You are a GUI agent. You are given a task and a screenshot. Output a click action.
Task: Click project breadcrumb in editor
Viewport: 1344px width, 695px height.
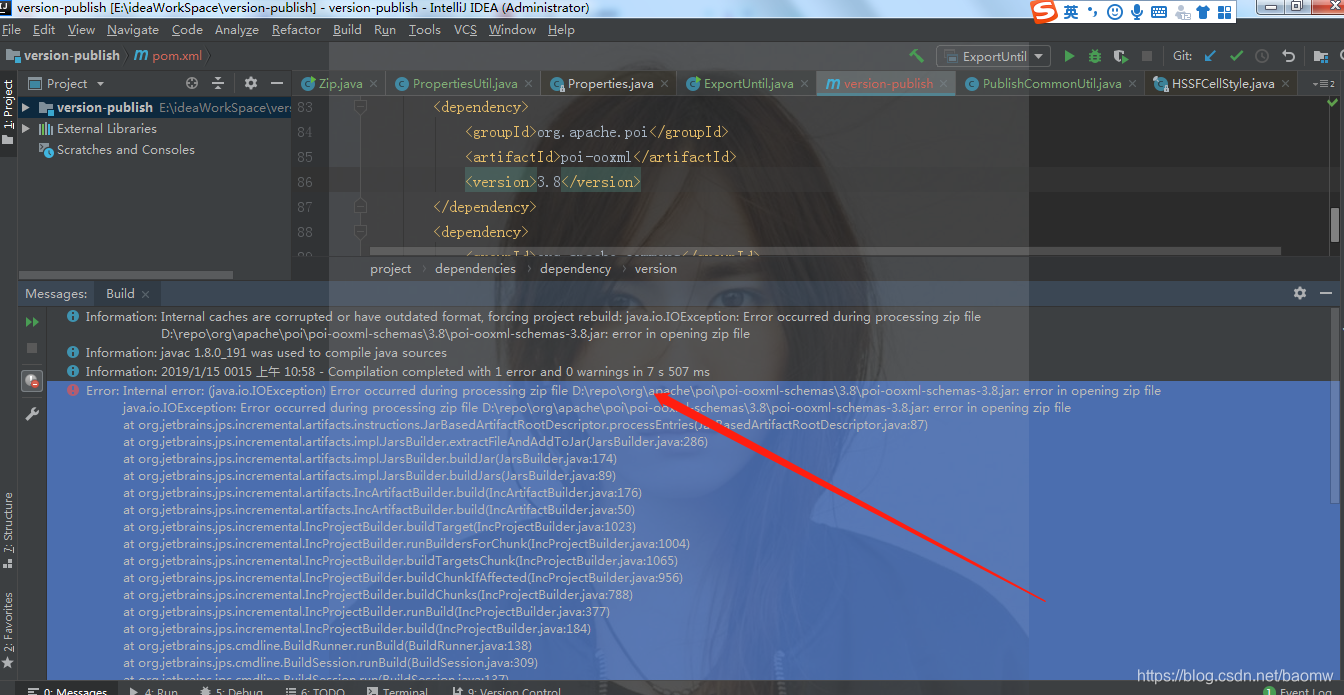pos(390,268)
